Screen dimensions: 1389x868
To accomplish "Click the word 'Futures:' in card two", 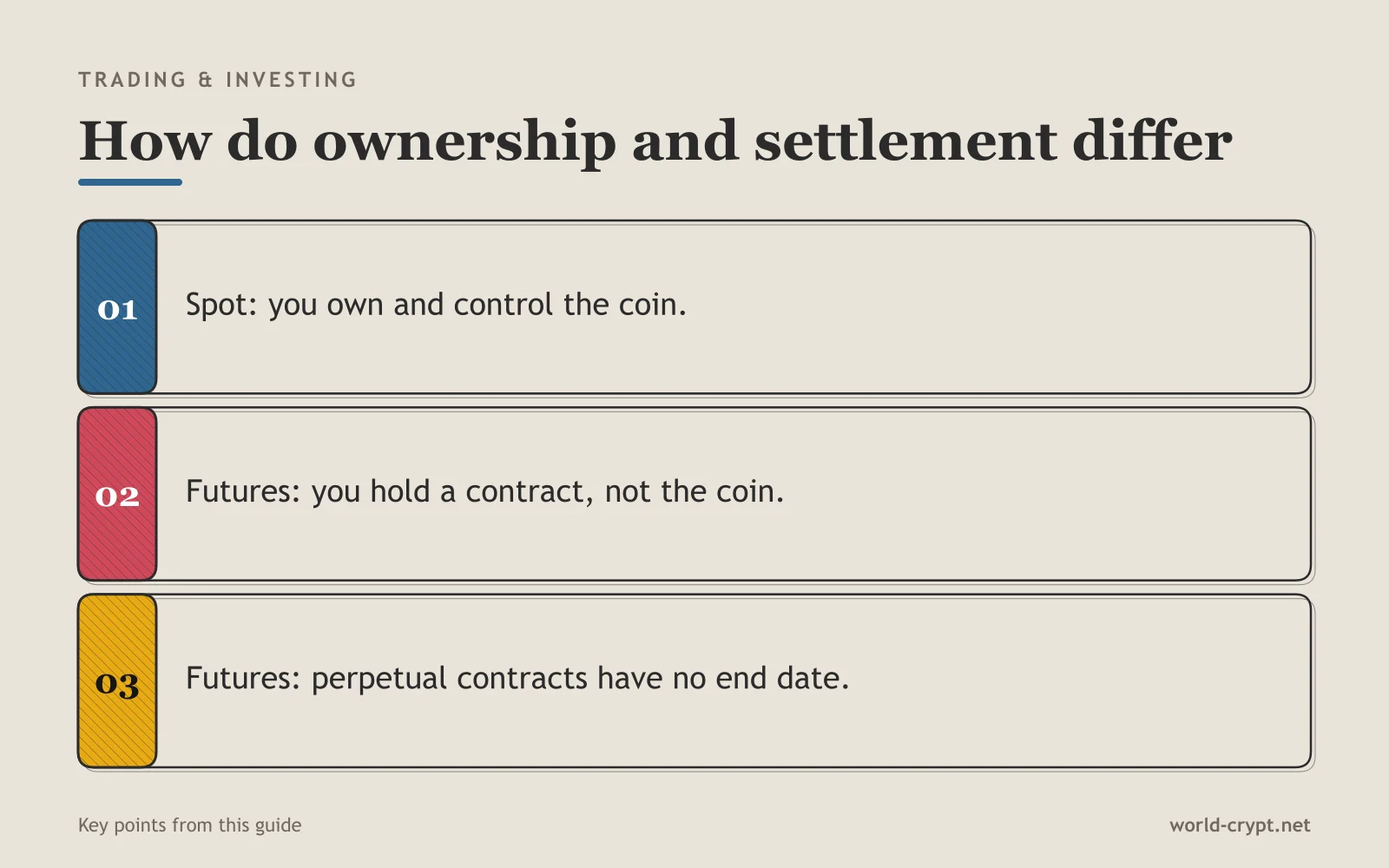I will pyautogui.click(x=243, y=492).
